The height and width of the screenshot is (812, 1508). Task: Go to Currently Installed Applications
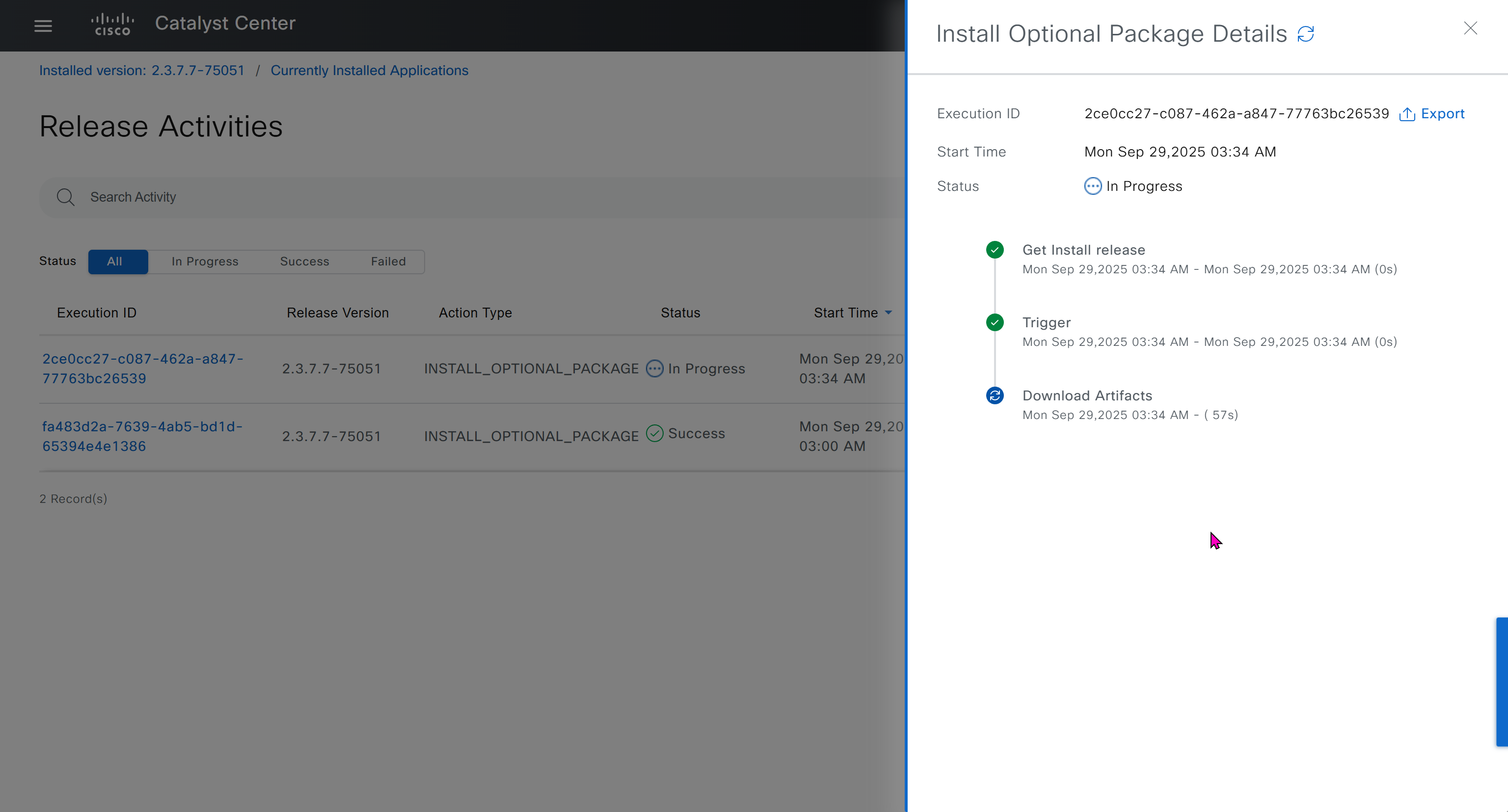coord(369,70)
